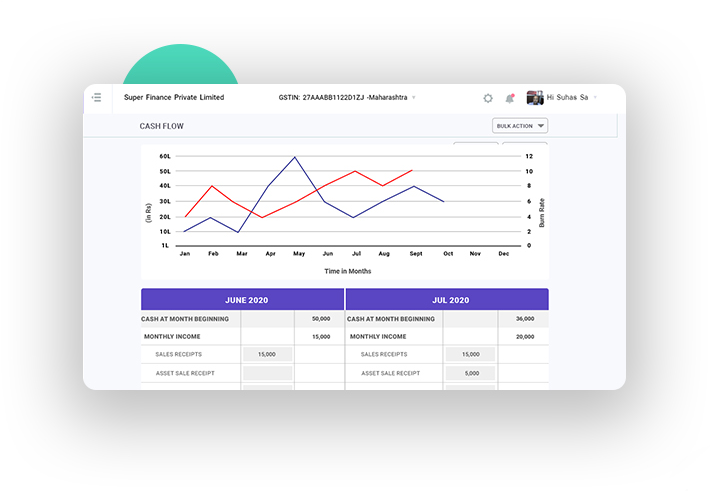Screen dimensions: 723x491
Task: Select the JUNE 2020 column header
Action: click(243, 300)
